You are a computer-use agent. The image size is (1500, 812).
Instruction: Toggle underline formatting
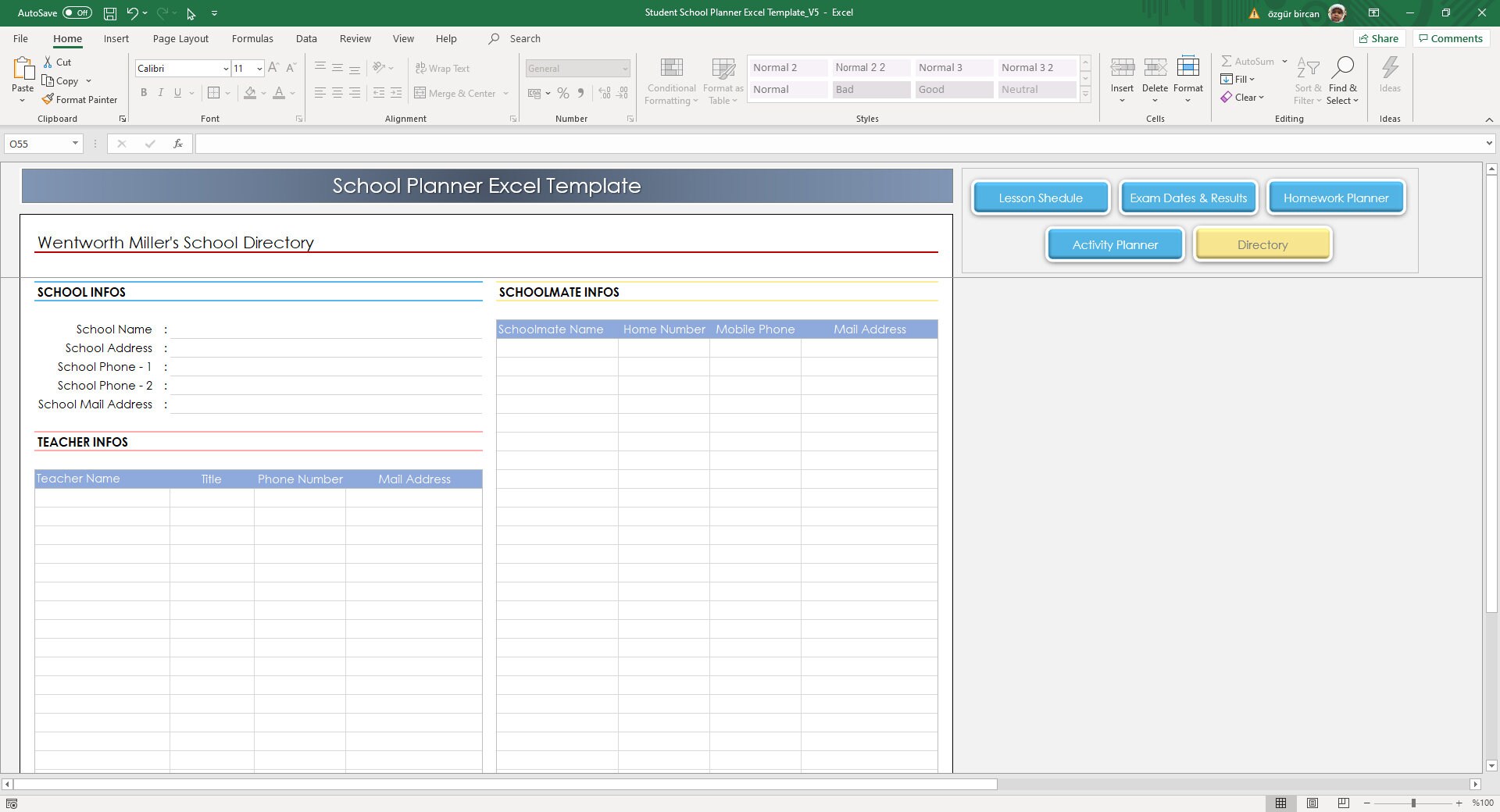point(177,93)
